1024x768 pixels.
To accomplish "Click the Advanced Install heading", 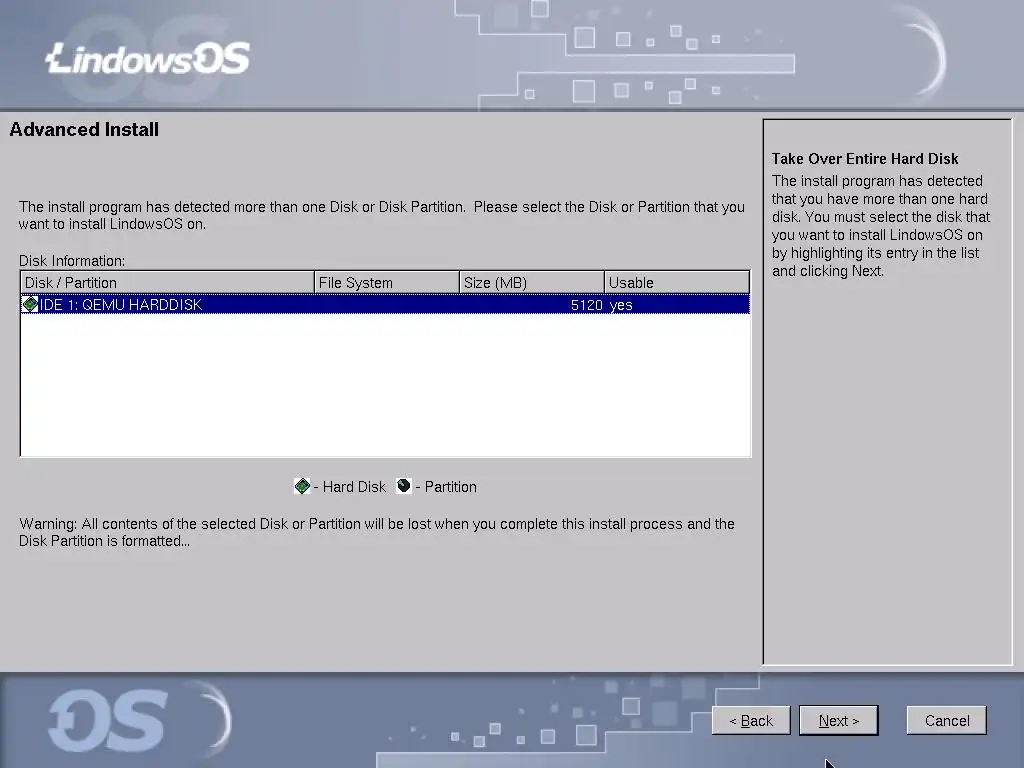I will tap(84, 129).
